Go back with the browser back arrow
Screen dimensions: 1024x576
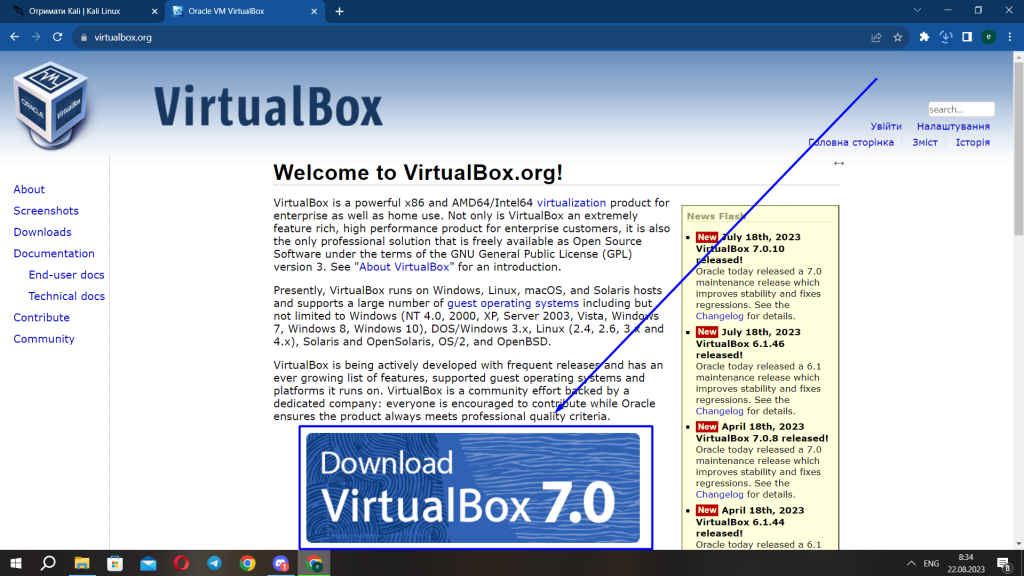point(15,36)
